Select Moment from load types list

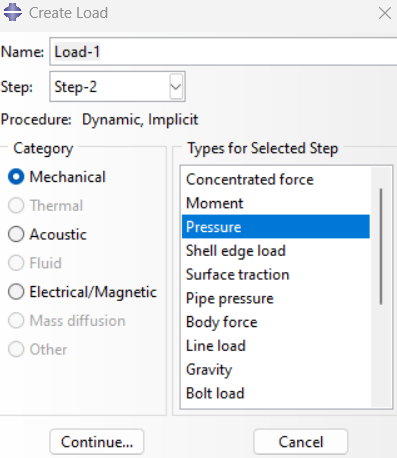click(x=276, y=203)
